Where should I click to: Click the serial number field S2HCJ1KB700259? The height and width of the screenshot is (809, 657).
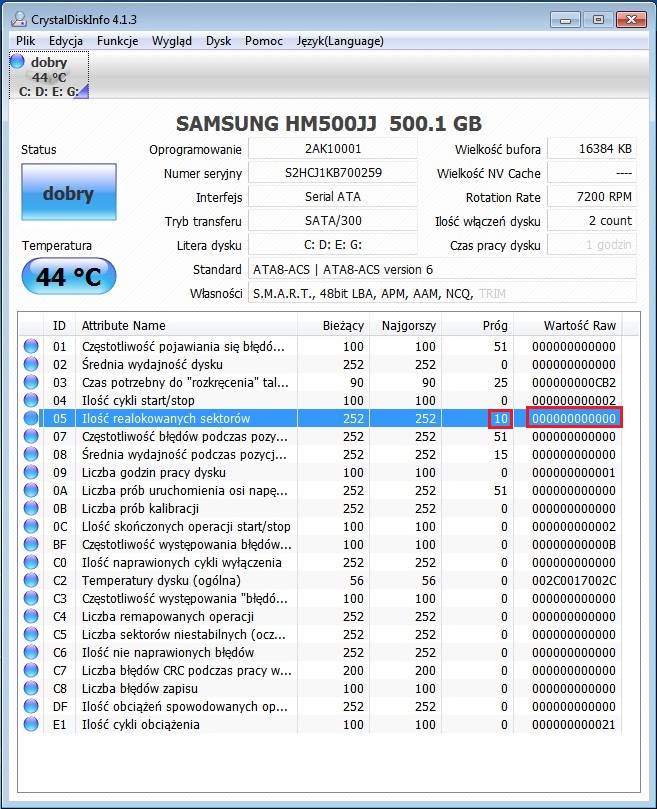click(x=333, y=173)
